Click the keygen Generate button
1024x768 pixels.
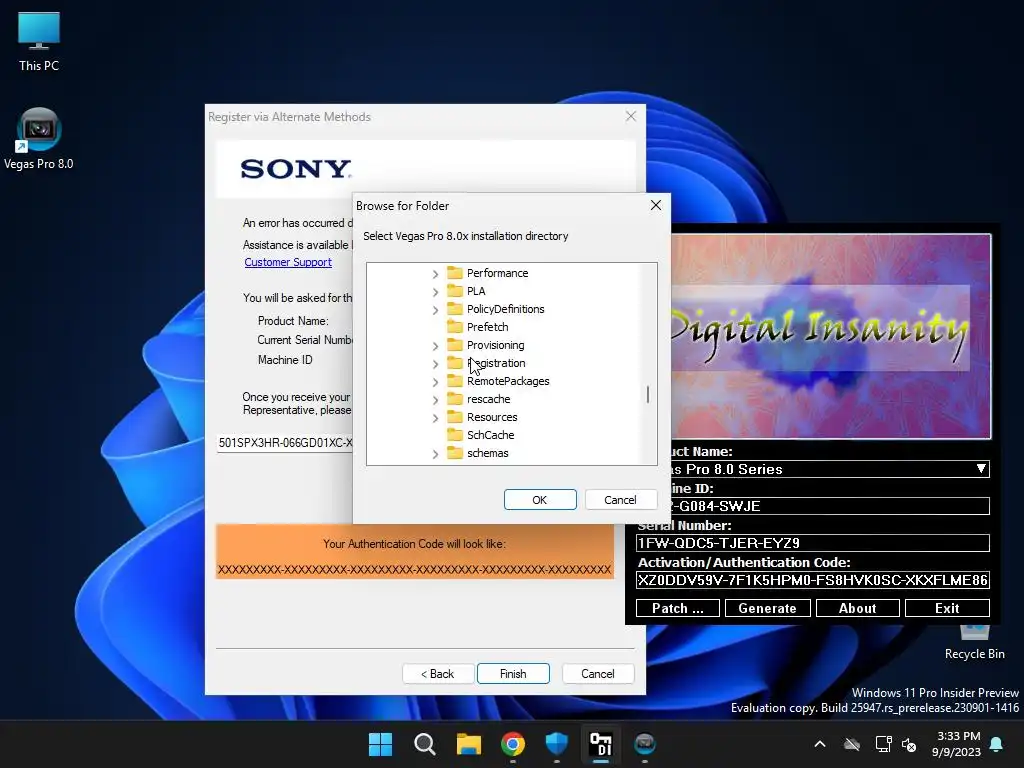[x=767, y=608]
